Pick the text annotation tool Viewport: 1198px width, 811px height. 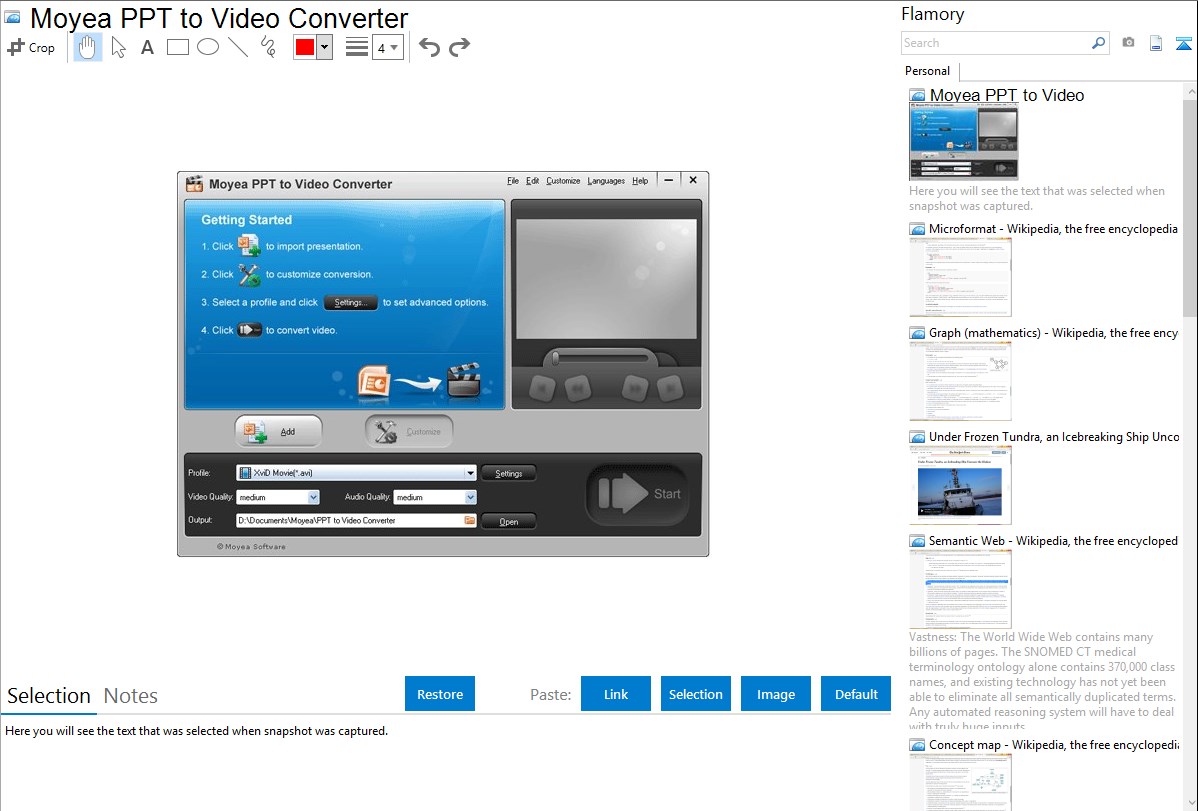(x=147, y=47)
